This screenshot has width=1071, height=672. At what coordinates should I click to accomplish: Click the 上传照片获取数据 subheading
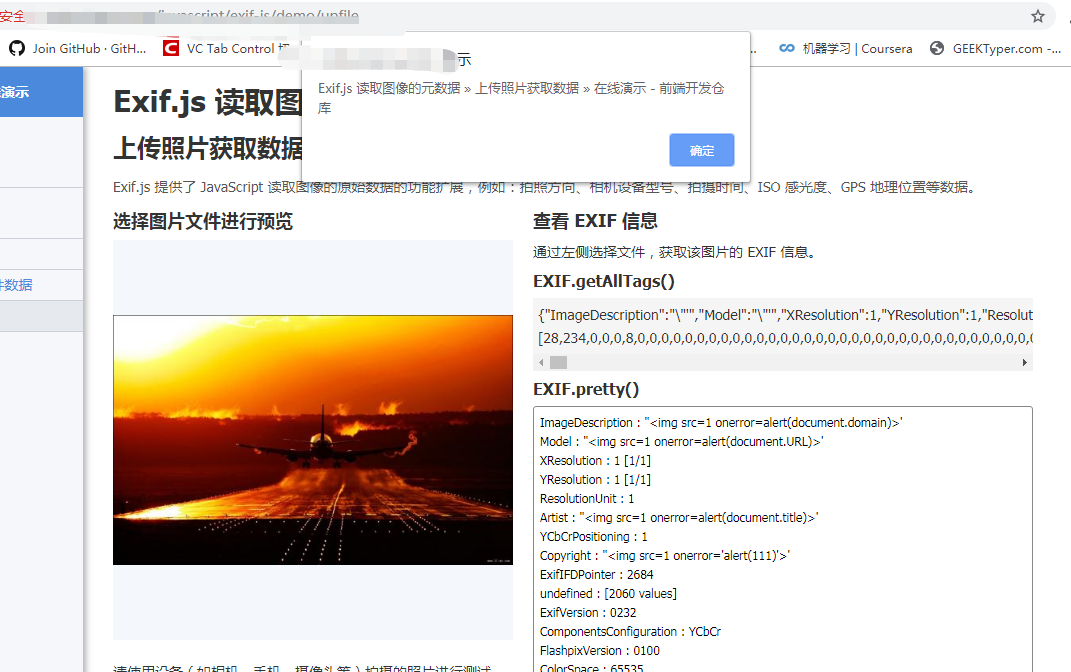click(208, 148)
